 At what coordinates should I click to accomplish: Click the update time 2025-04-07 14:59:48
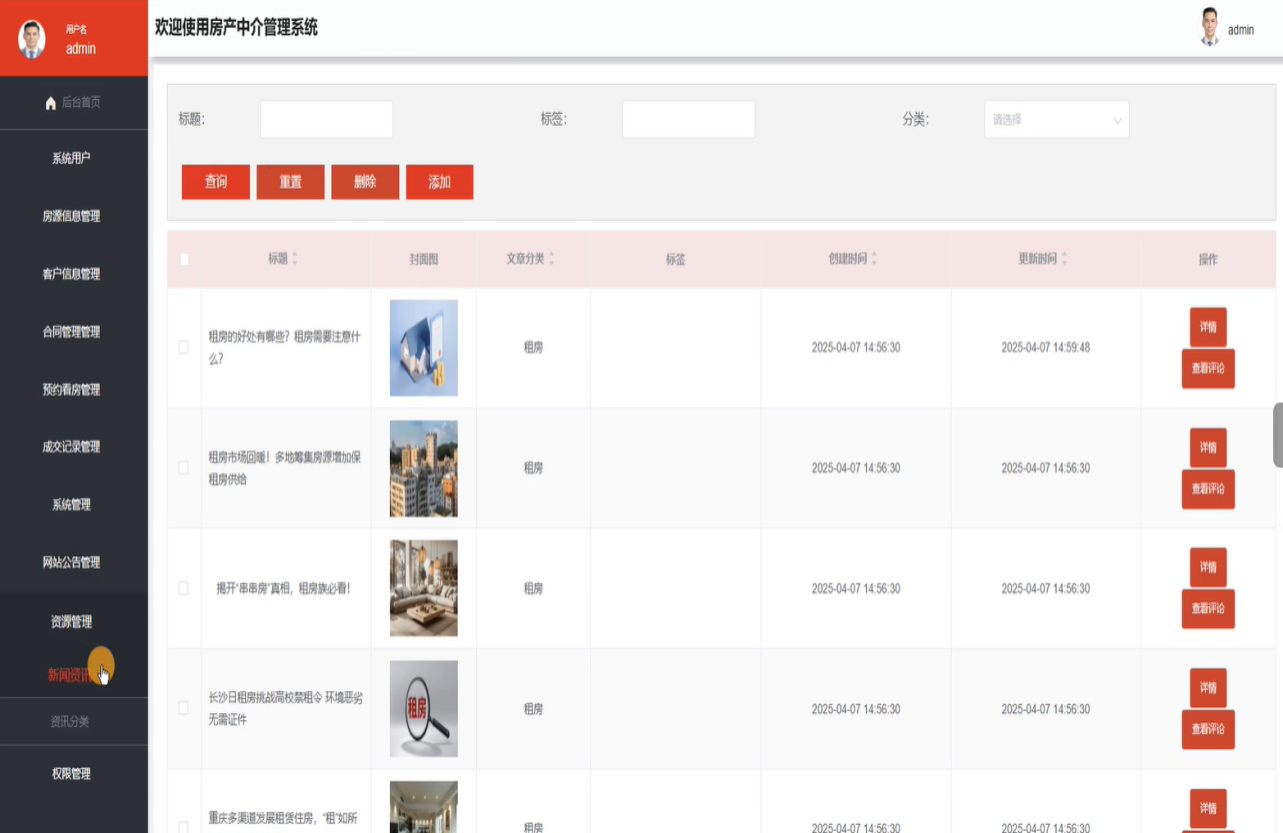pos(1046,348)
